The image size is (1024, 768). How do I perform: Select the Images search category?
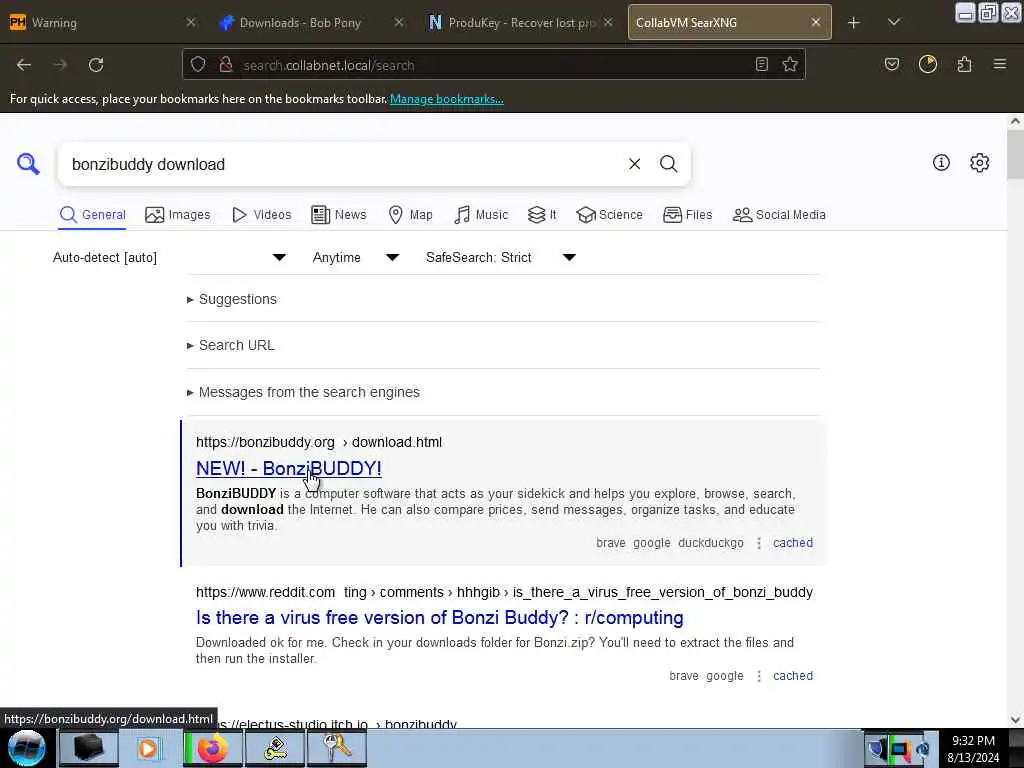click(178, 215)
